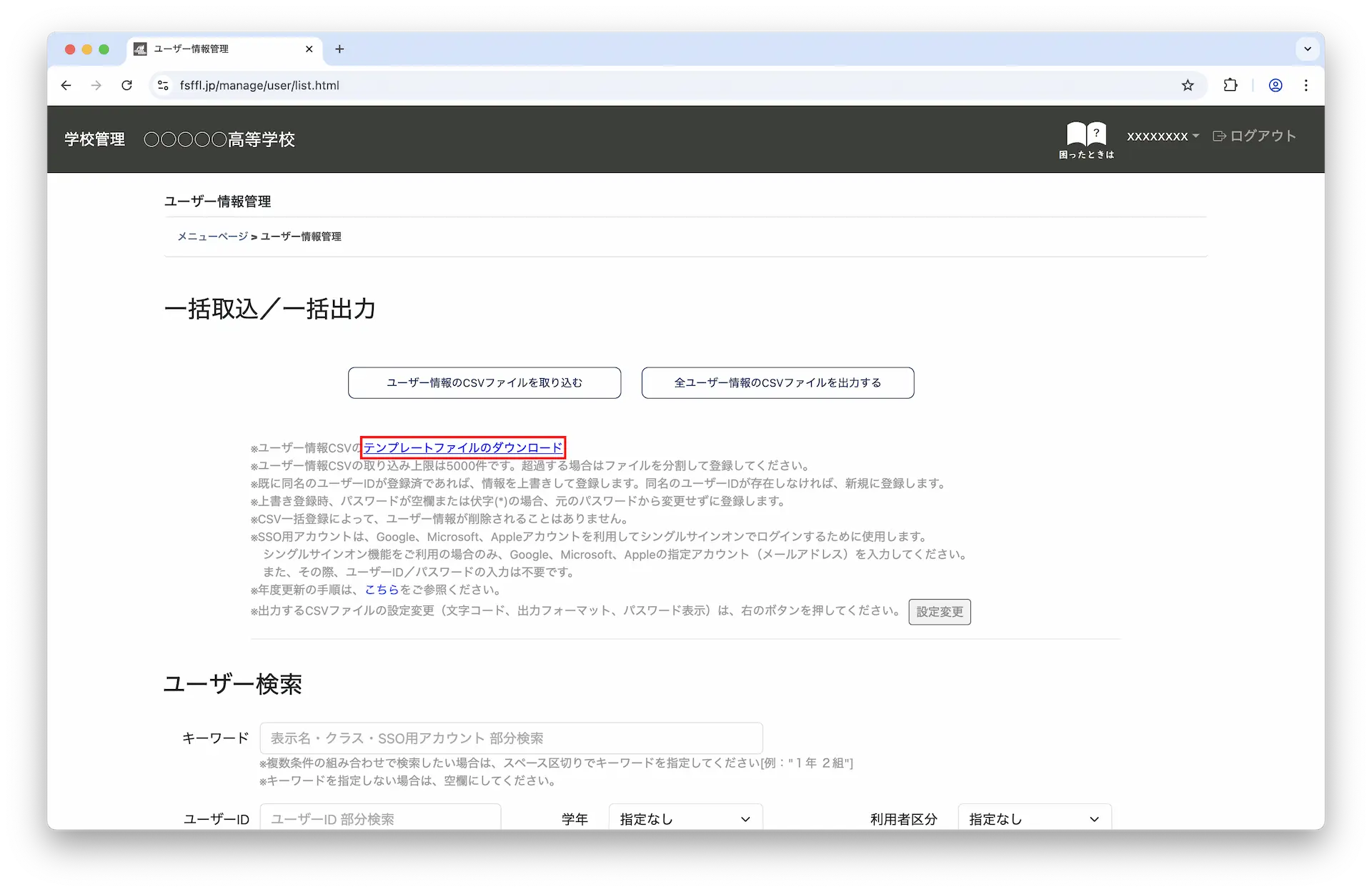1372x892 pixels.
Task: Expand the xxxxxxxx account dropdown
Action: pos(1163,136)
